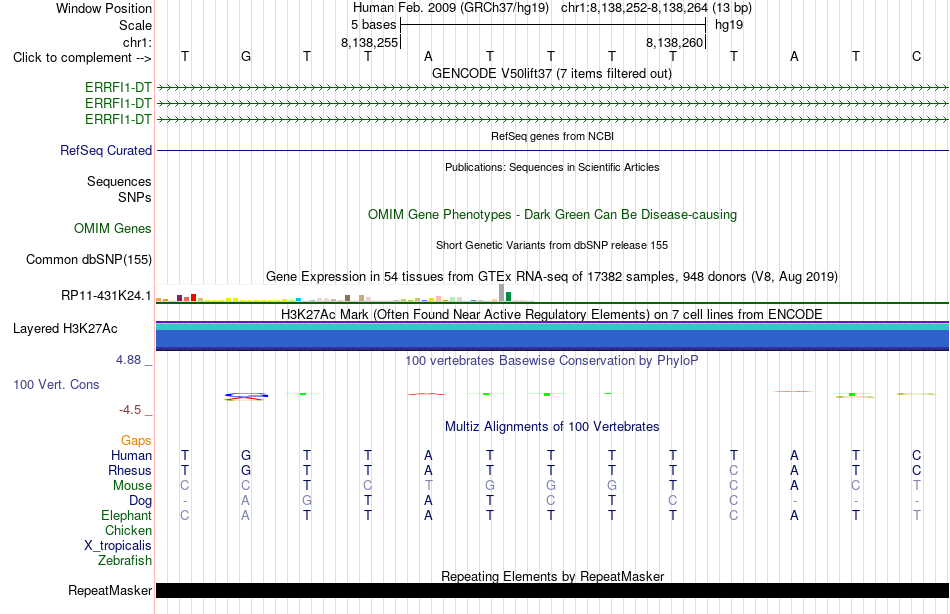The height and width of the screenshot is (614, 950).
Task: Click the G base in the Rhesus row
Action: pyautogui.click(x=245, y=470)
